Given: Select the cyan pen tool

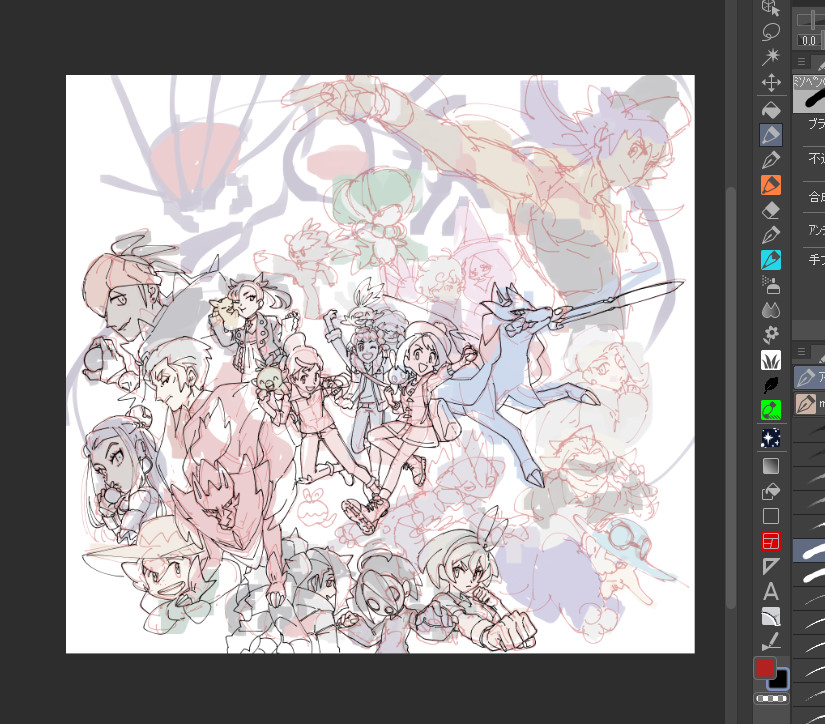Looking at the screenshot, I should (771, 260).
